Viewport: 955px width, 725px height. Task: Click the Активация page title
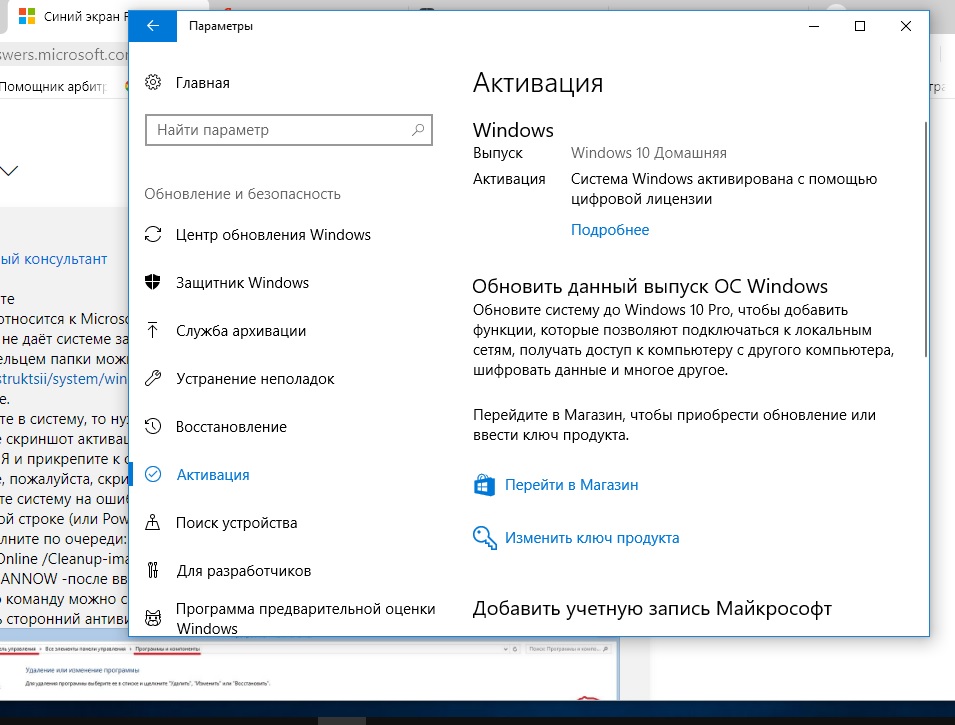coord(538,82)
